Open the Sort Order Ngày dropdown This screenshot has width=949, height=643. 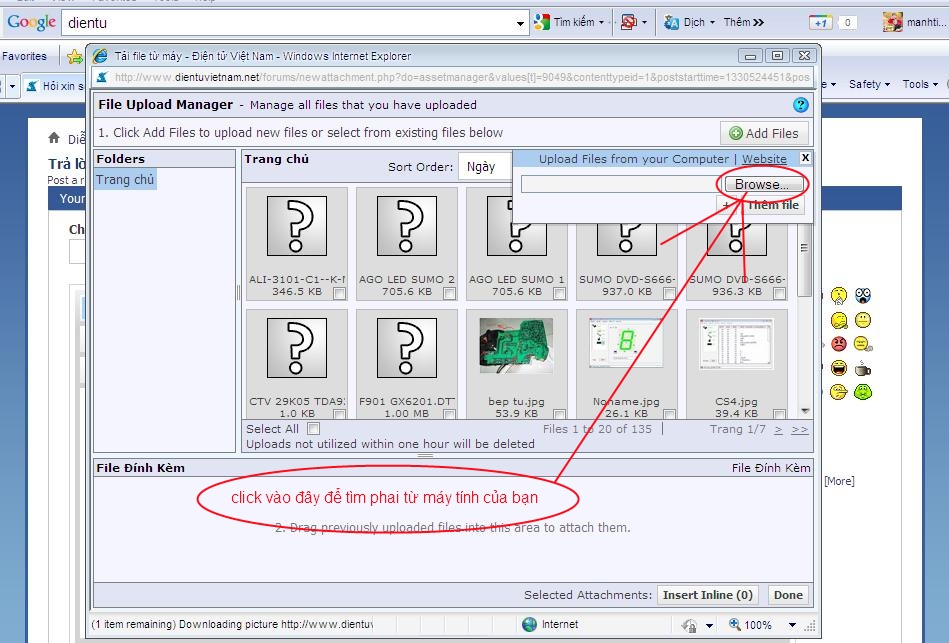click(x=484, y=167)
